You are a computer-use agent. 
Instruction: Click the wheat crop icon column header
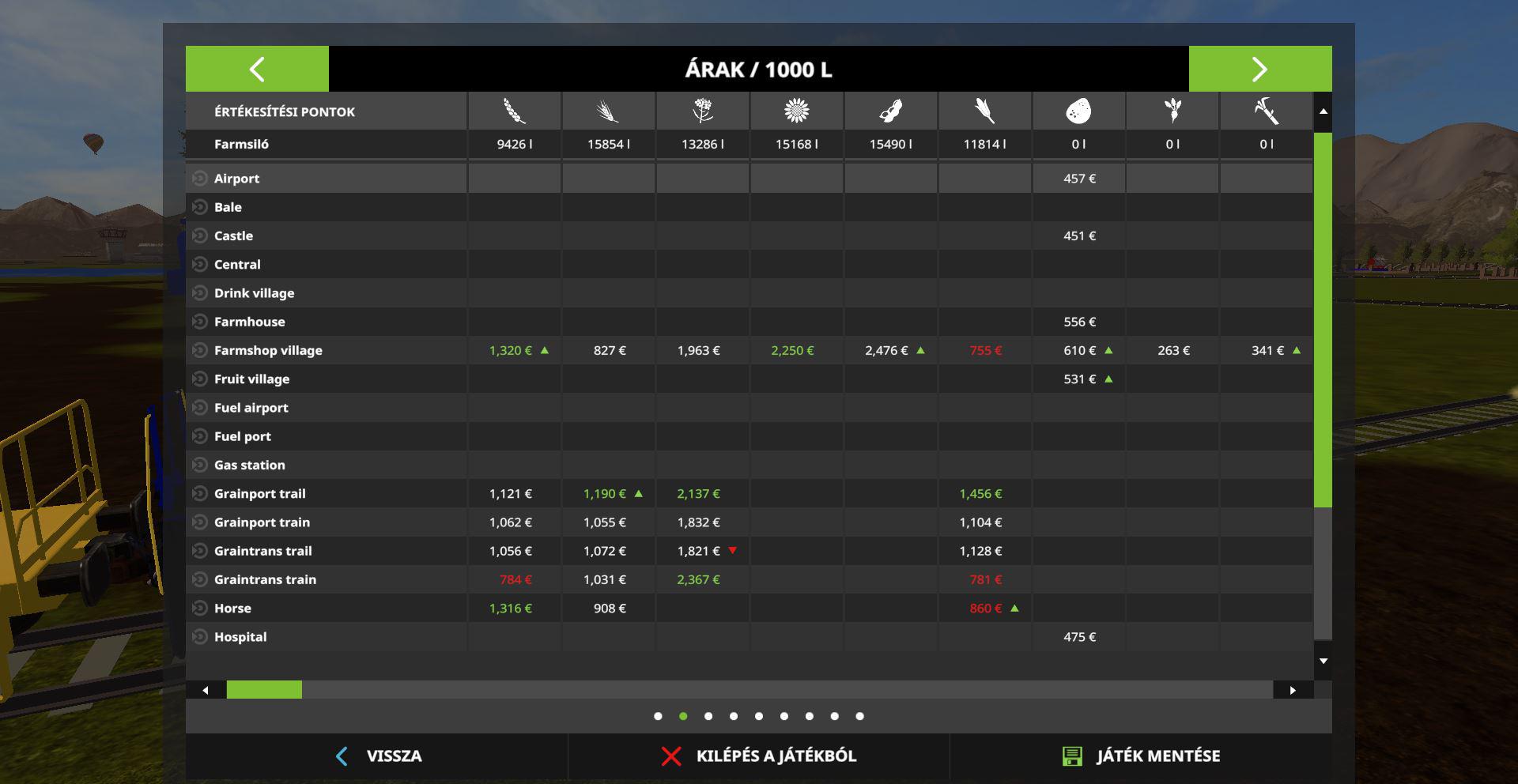[x=515, y=111]
